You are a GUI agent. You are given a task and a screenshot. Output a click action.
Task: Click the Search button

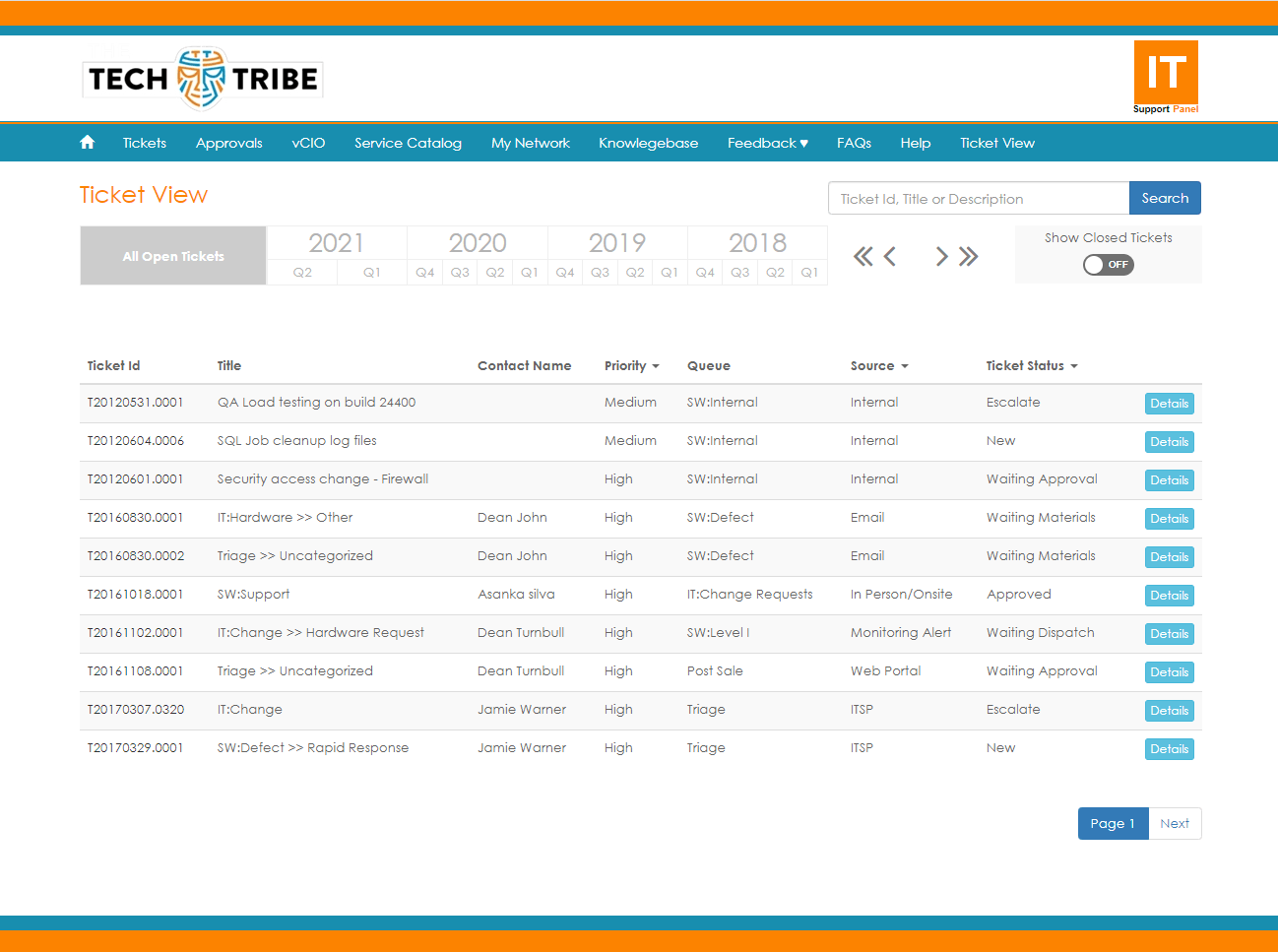click(x=1165, y=197)
